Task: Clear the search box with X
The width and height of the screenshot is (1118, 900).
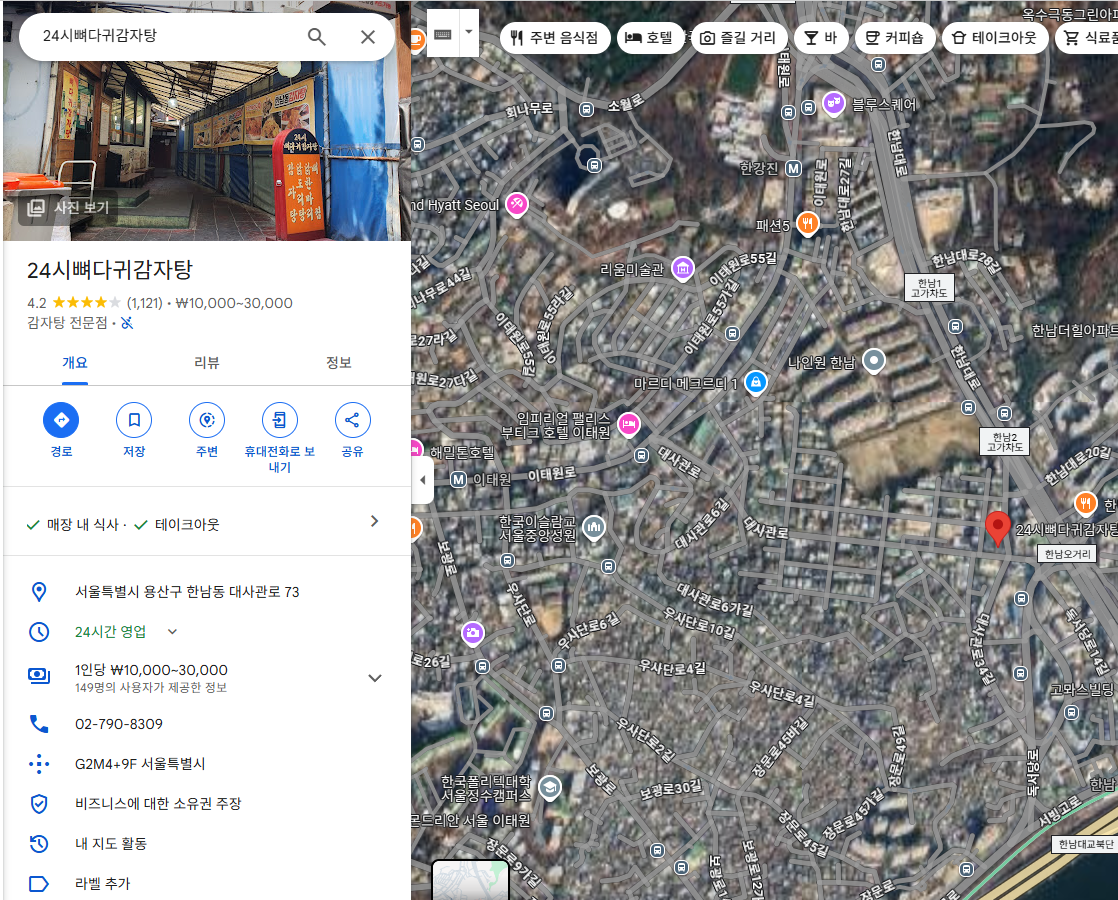Action: [368, 36]
